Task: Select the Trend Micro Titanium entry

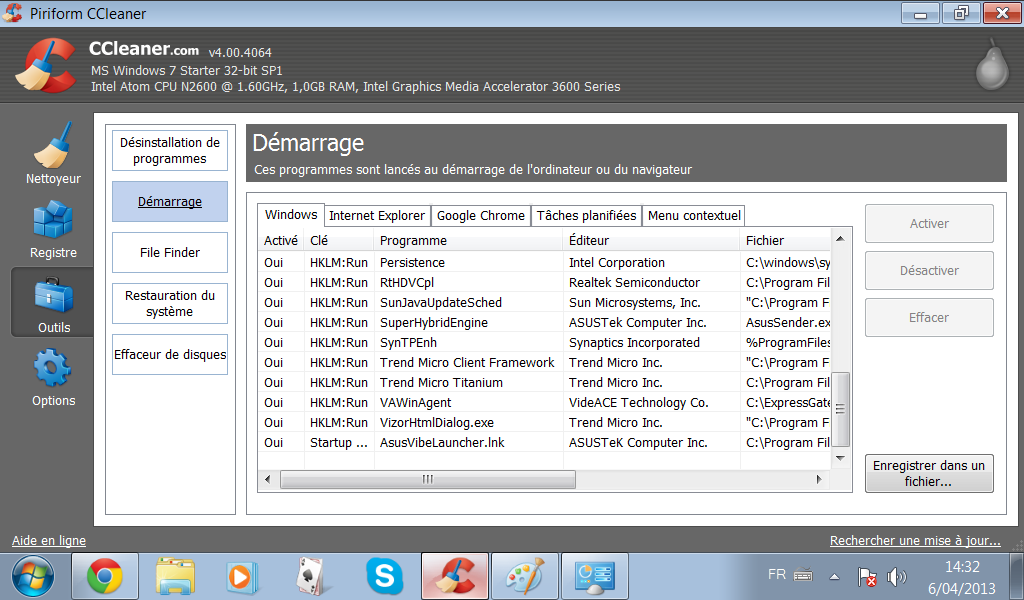Action: click(544, 383)
